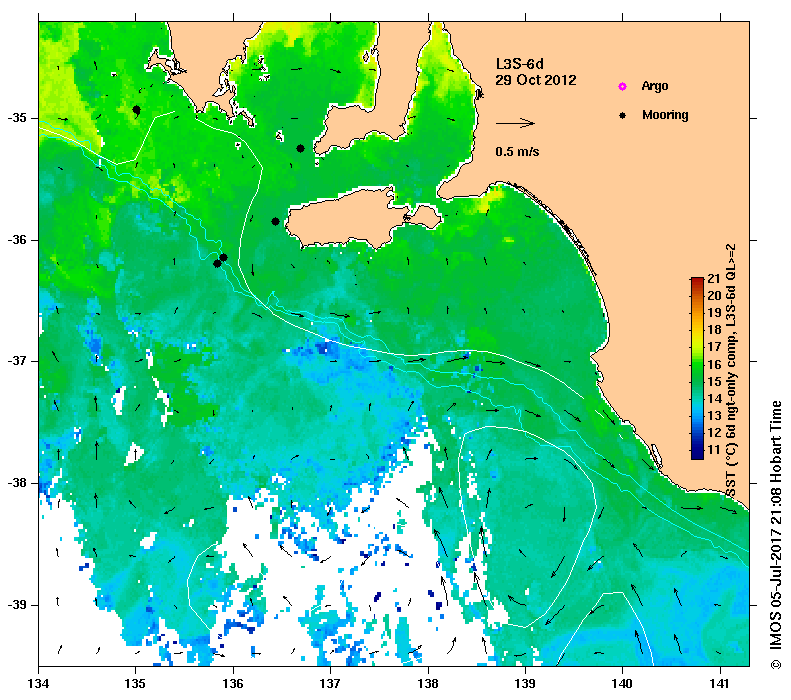Click latitude label '-37'
Viewport: 791px width, 700px height.
click(x=17, y=361)
